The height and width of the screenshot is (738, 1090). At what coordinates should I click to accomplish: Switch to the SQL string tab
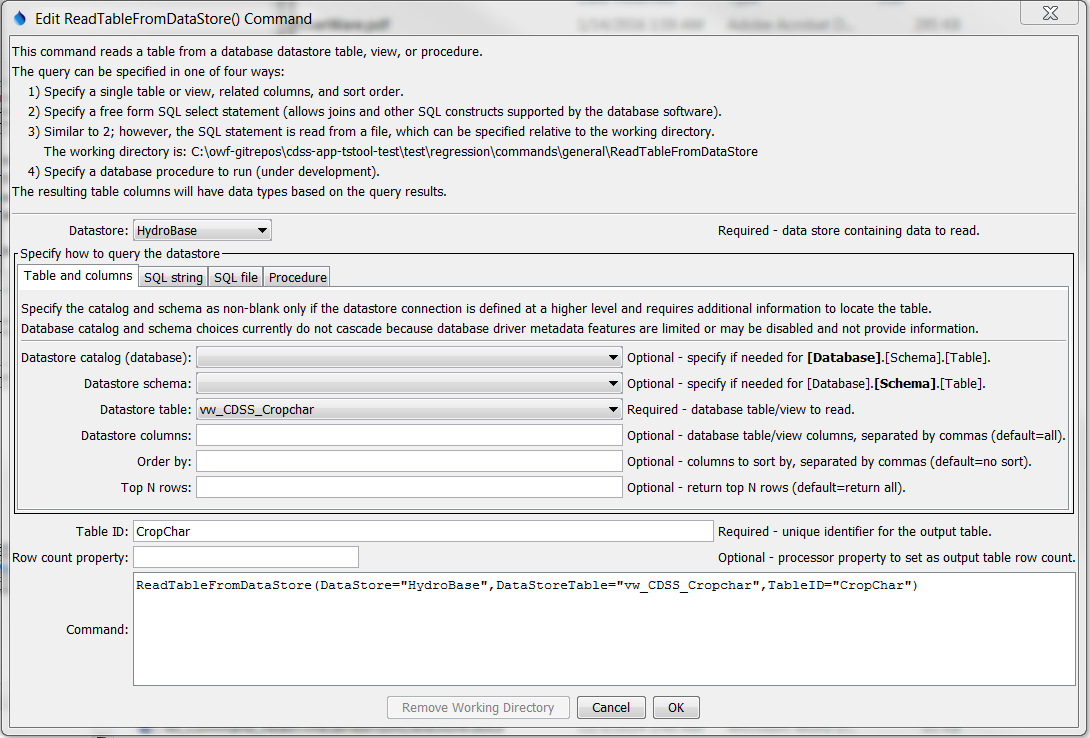pyautogui.click(x=172, y=277)
